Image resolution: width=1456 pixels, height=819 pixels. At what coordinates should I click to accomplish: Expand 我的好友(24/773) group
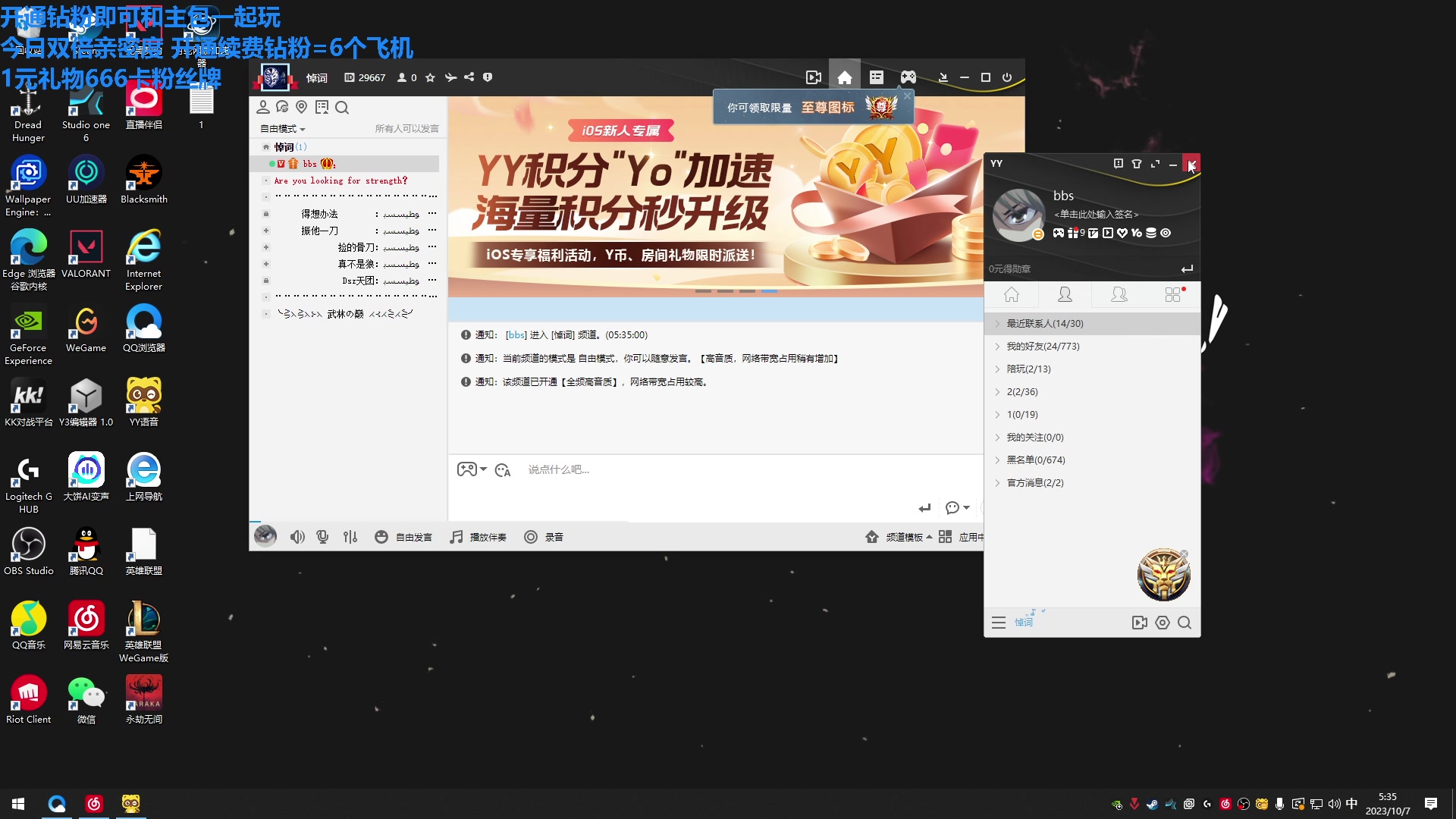tap(1092, 347)
